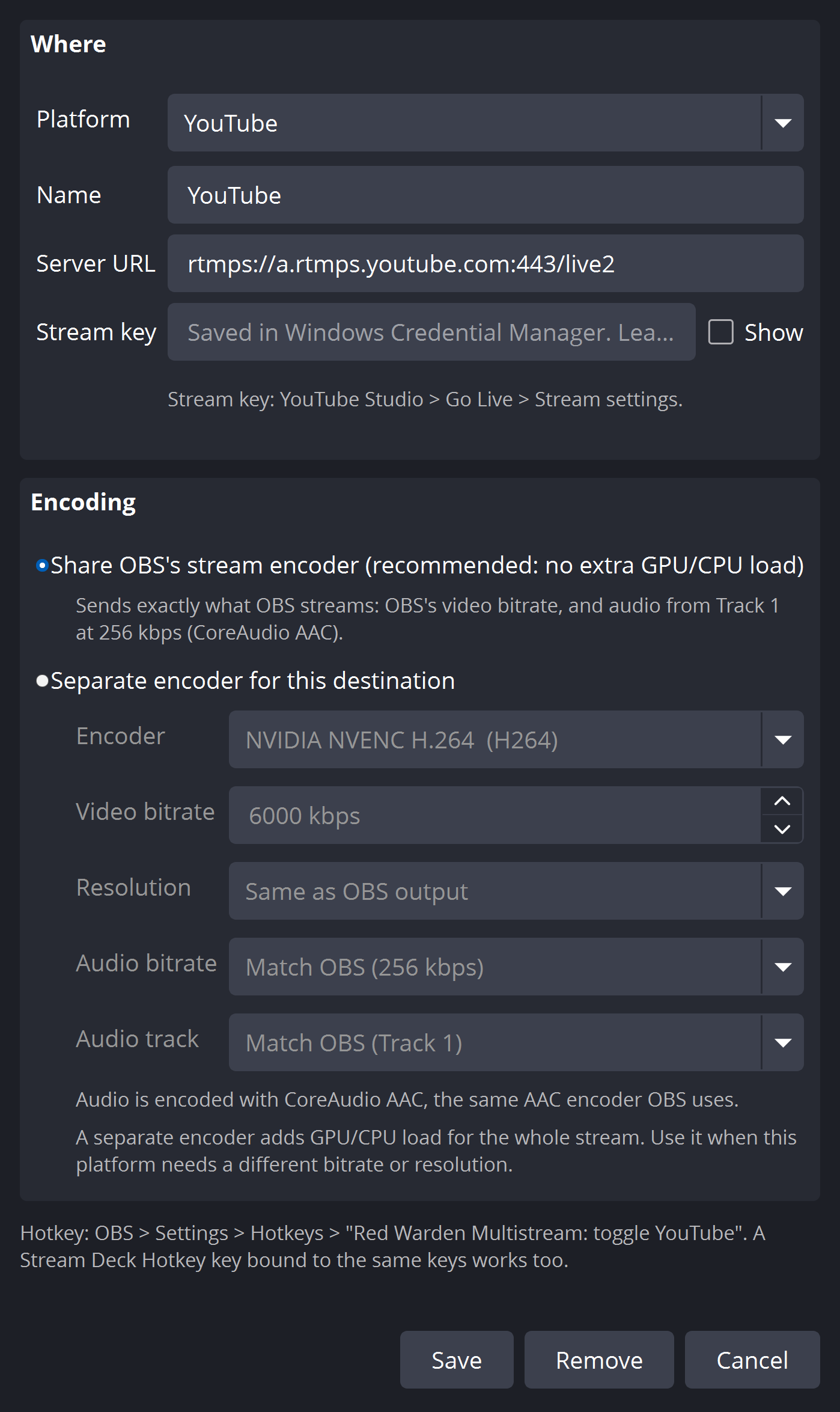Click the Hotkey instructions text at bottom
This screenshot has width=840, height=1412.
click(x=392, y=1246)
